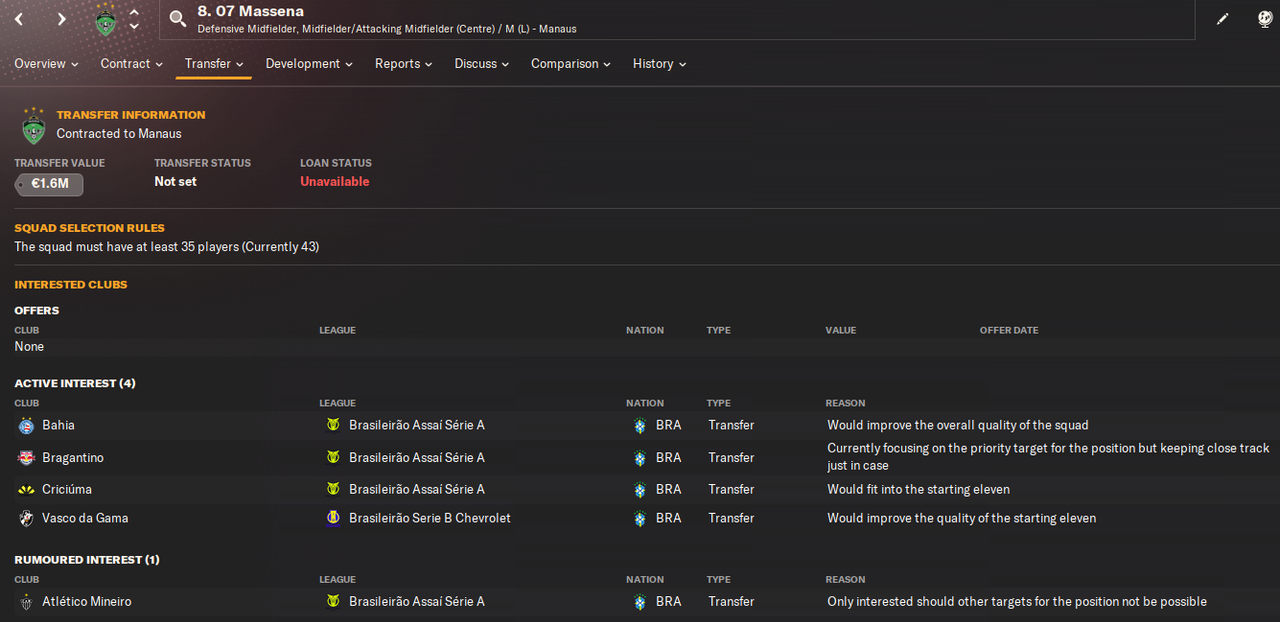Open the Comparison dropdown tab

(x=571, y=64)
